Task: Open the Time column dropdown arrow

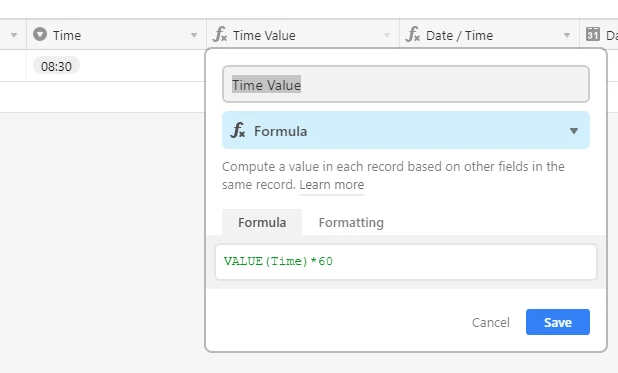Action: tap(194, 35)
